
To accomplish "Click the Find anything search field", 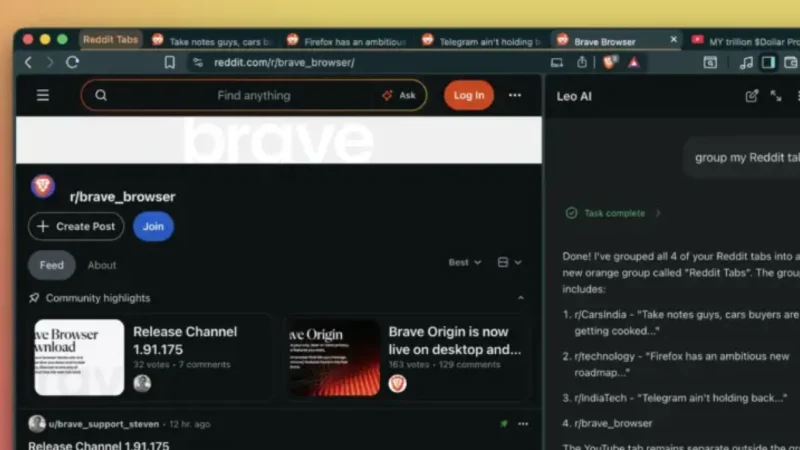I will pos(254,95).
